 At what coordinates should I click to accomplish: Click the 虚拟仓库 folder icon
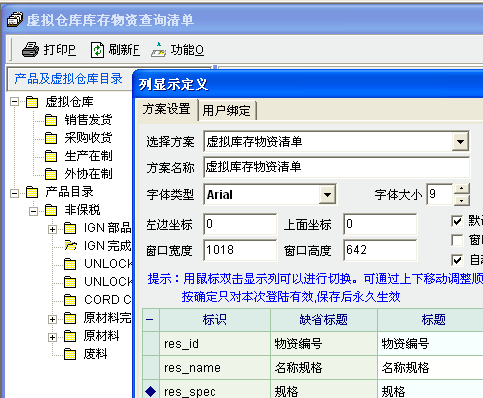(32, 102)
